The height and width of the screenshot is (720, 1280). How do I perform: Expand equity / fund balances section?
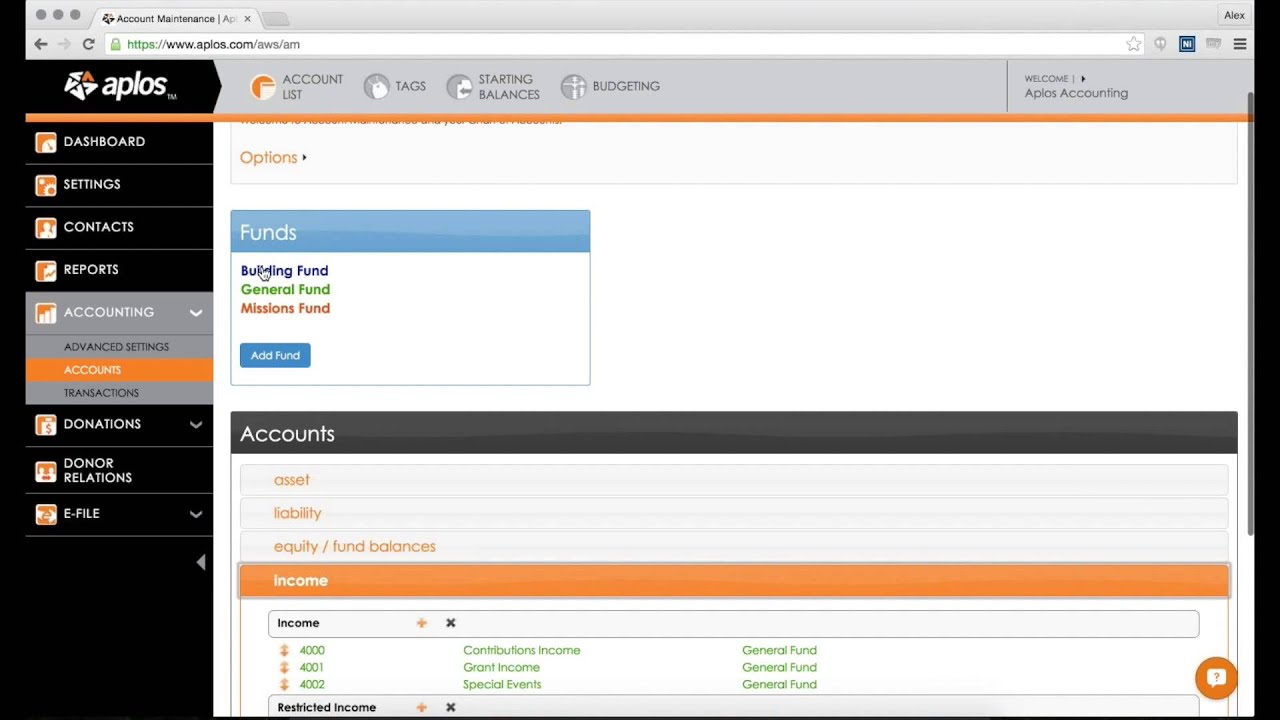(733, 546)
